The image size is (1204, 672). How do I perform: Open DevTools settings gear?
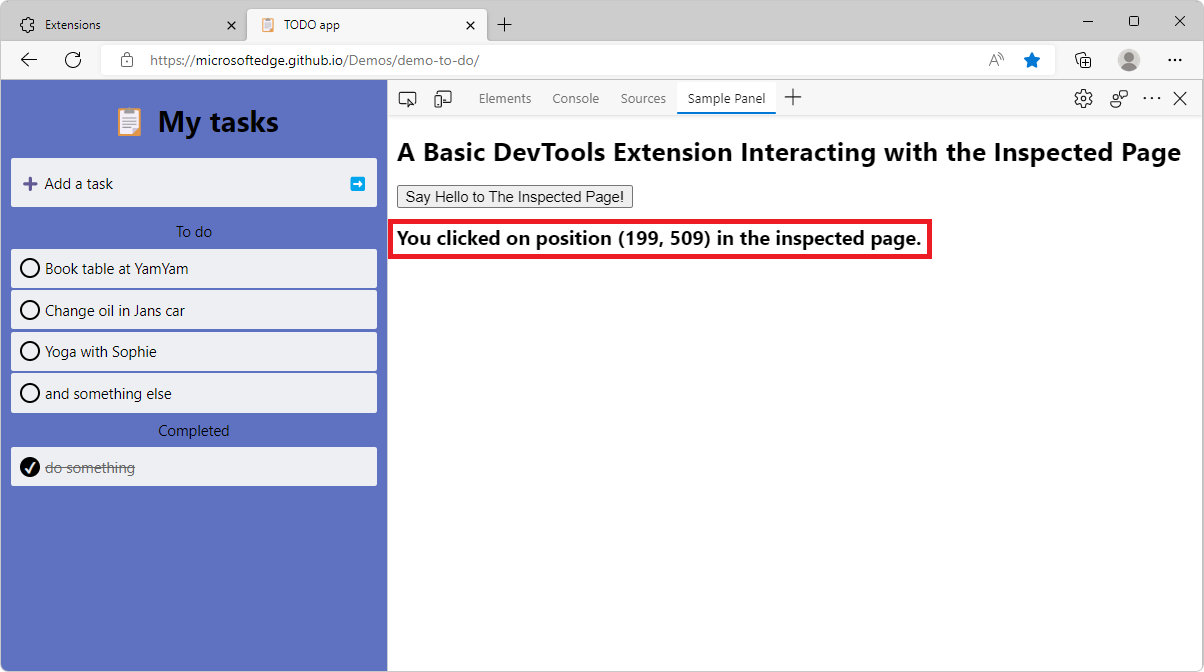click(x=1083, y=98)
